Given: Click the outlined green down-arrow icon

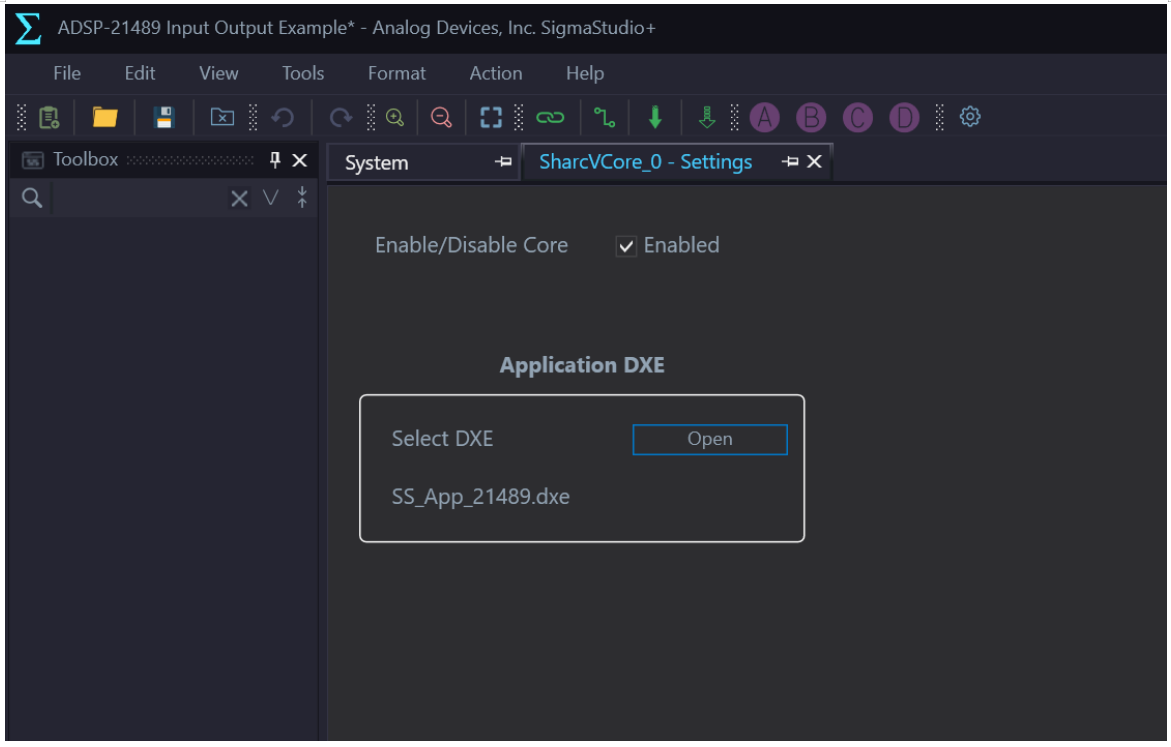Looking at the screenshot, I should pyautogui.click(x=706, y=117).
